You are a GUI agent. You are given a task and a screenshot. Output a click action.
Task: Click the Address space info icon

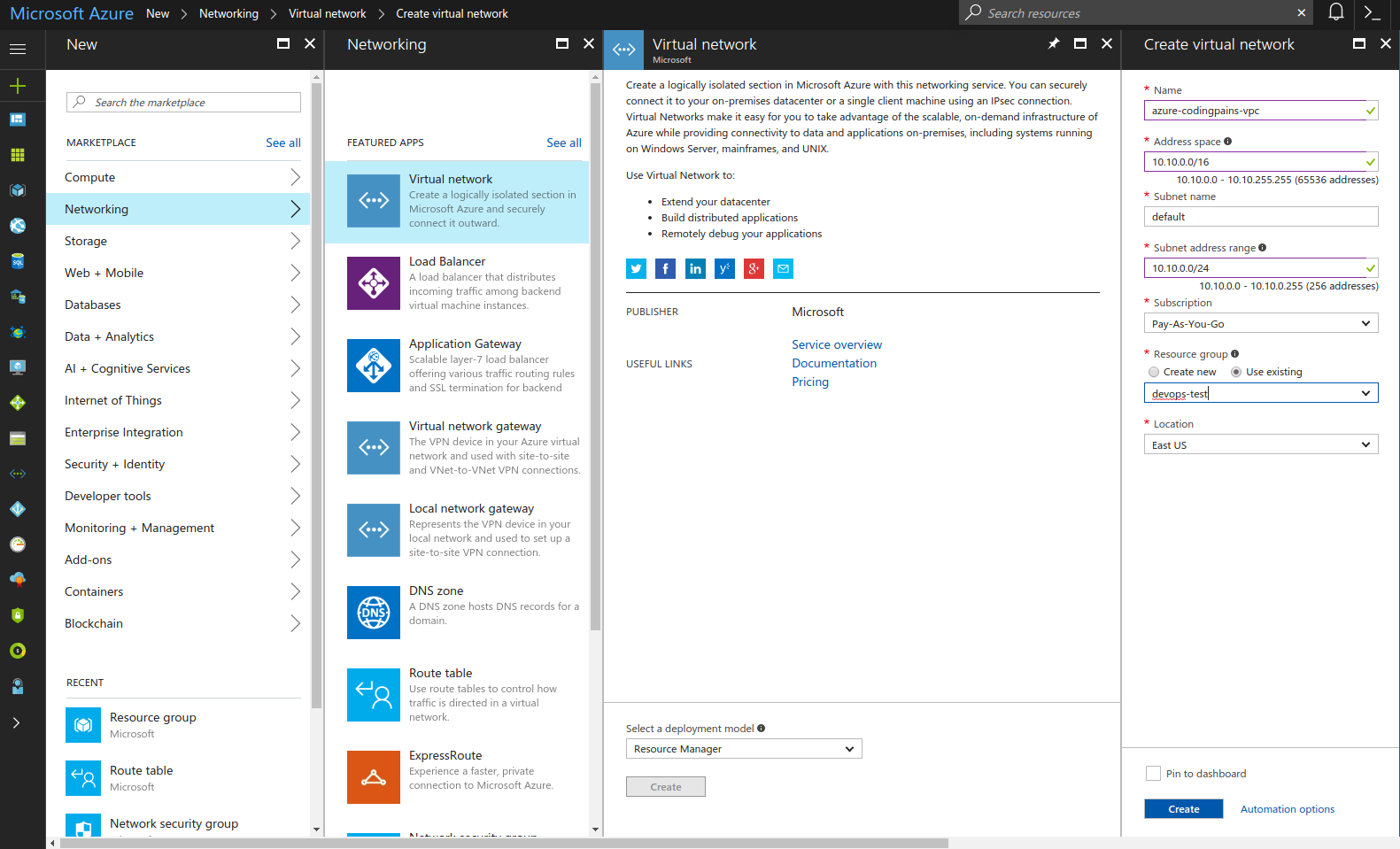click(1227, 142)
